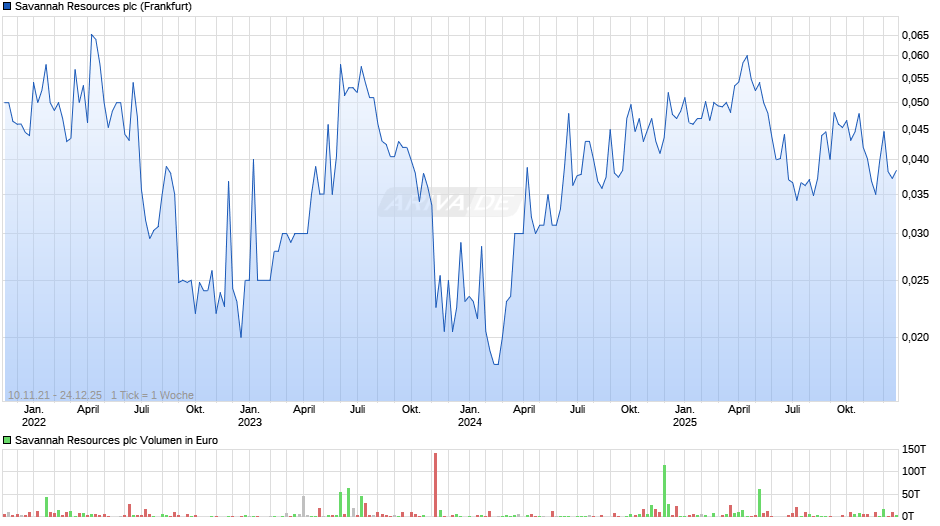The image size is (940, 526).
Task: Click the price axis label 0,020
Action: tap(915, 338)
